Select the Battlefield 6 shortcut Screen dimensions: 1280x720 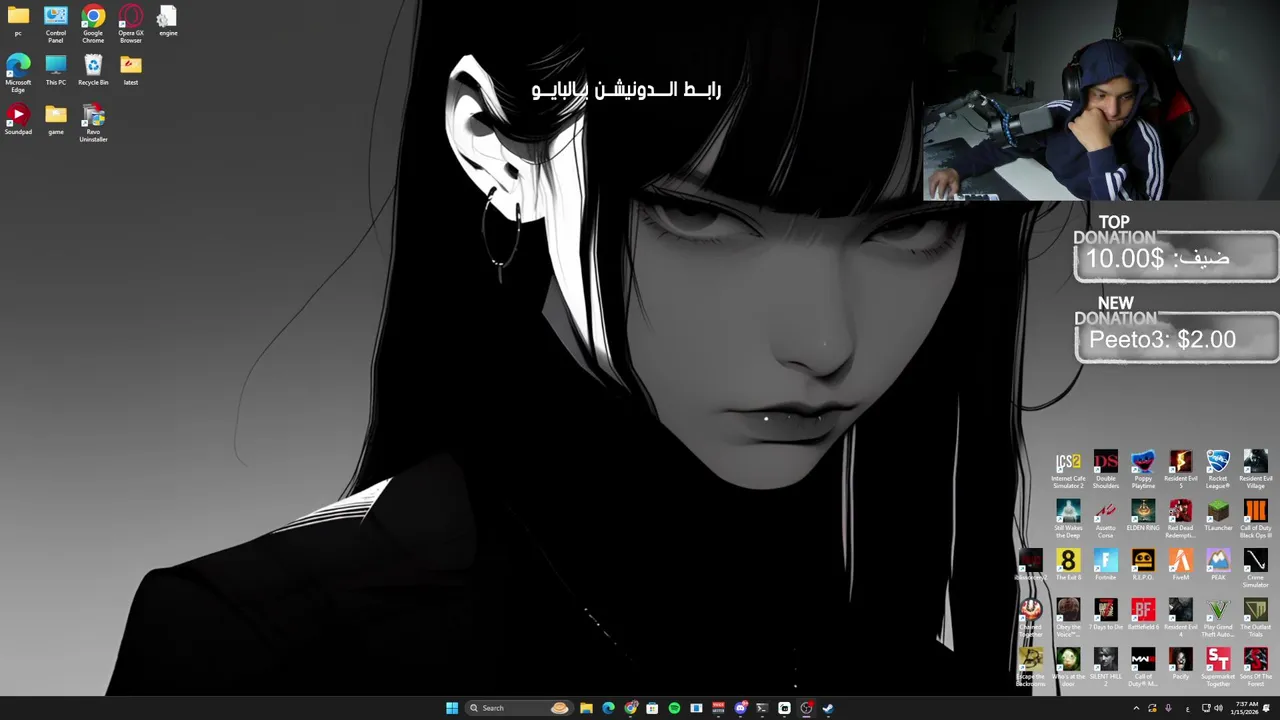coord(1143,615)
